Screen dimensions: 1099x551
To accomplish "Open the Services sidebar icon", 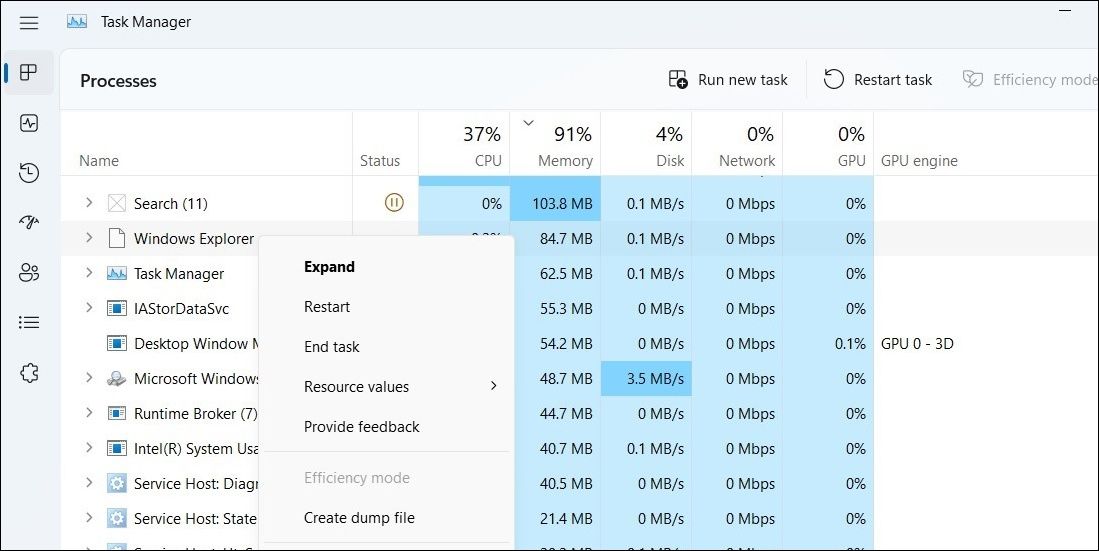I will [29, 373].
